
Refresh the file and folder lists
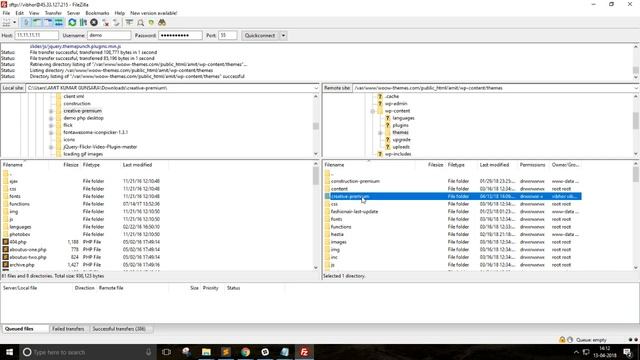(x=72, y=22)
